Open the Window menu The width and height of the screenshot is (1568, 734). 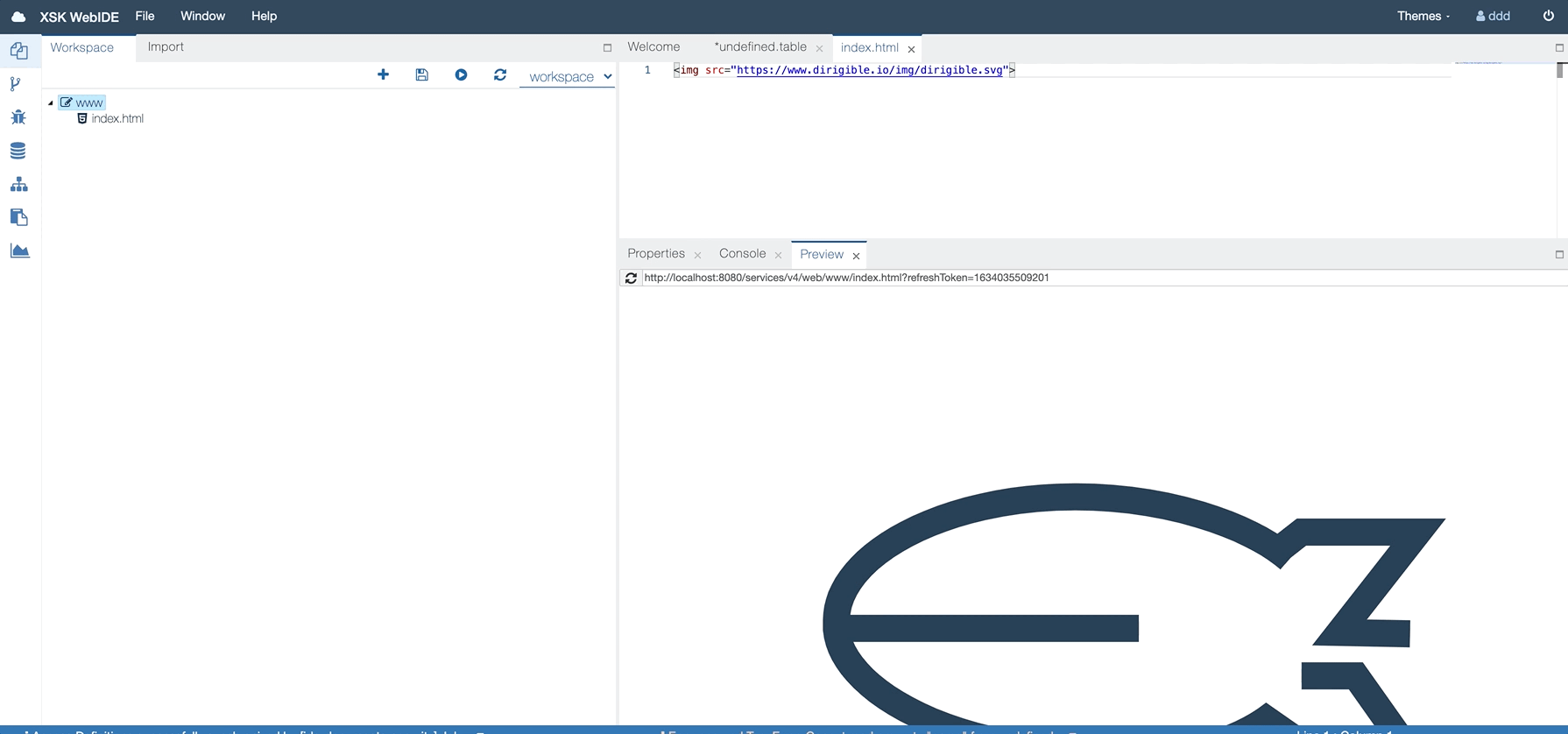coord(202,16)
